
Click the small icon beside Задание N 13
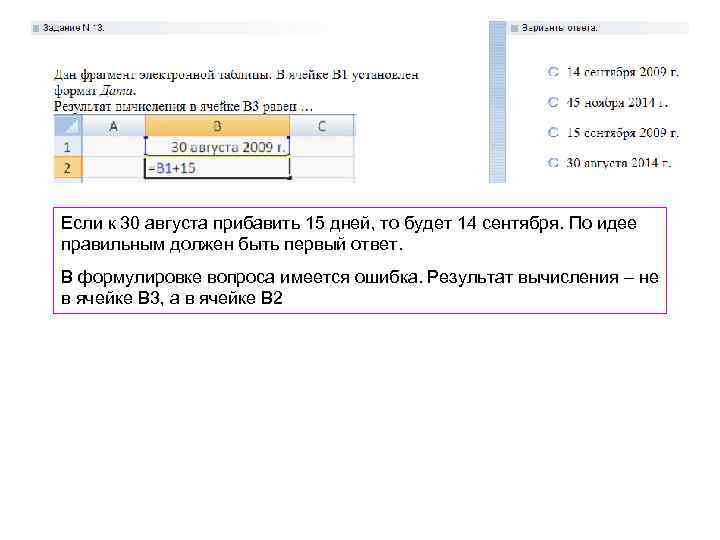pyautogui.click(x=36, y=28)
